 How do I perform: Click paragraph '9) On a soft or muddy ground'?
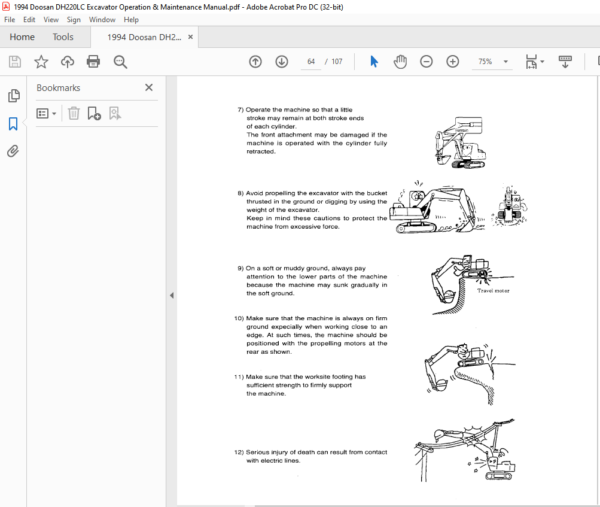click(x=312, y=280)
